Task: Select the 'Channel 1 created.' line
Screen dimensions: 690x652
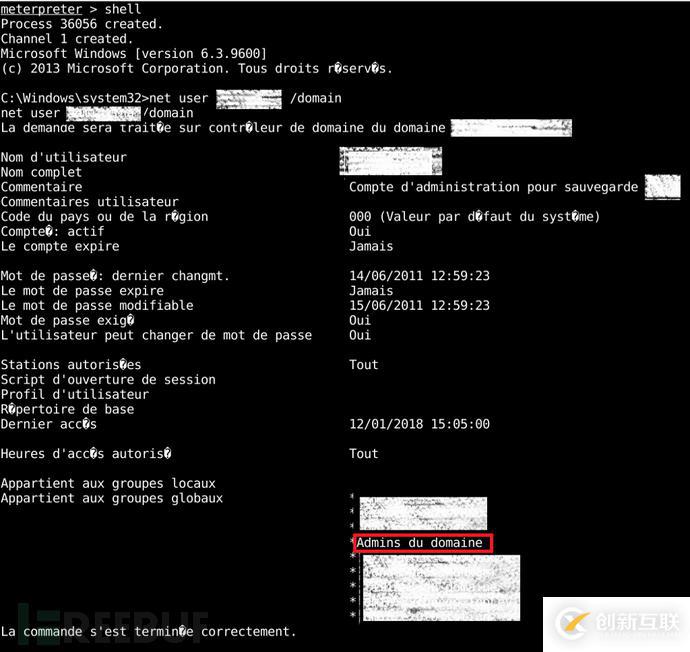Action: pos(66,39)
